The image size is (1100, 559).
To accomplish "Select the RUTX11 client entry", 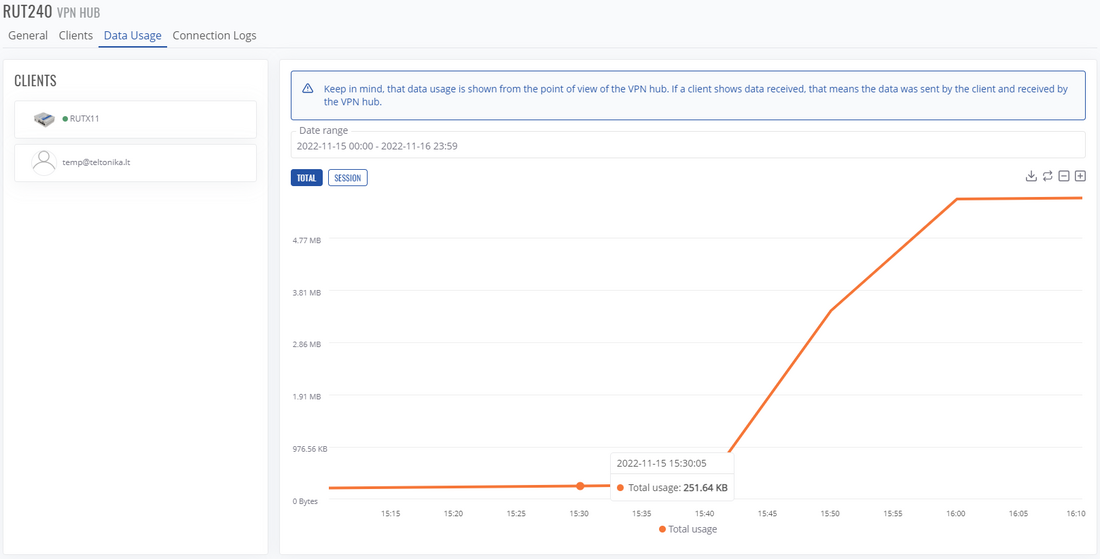I will [135, 119].
